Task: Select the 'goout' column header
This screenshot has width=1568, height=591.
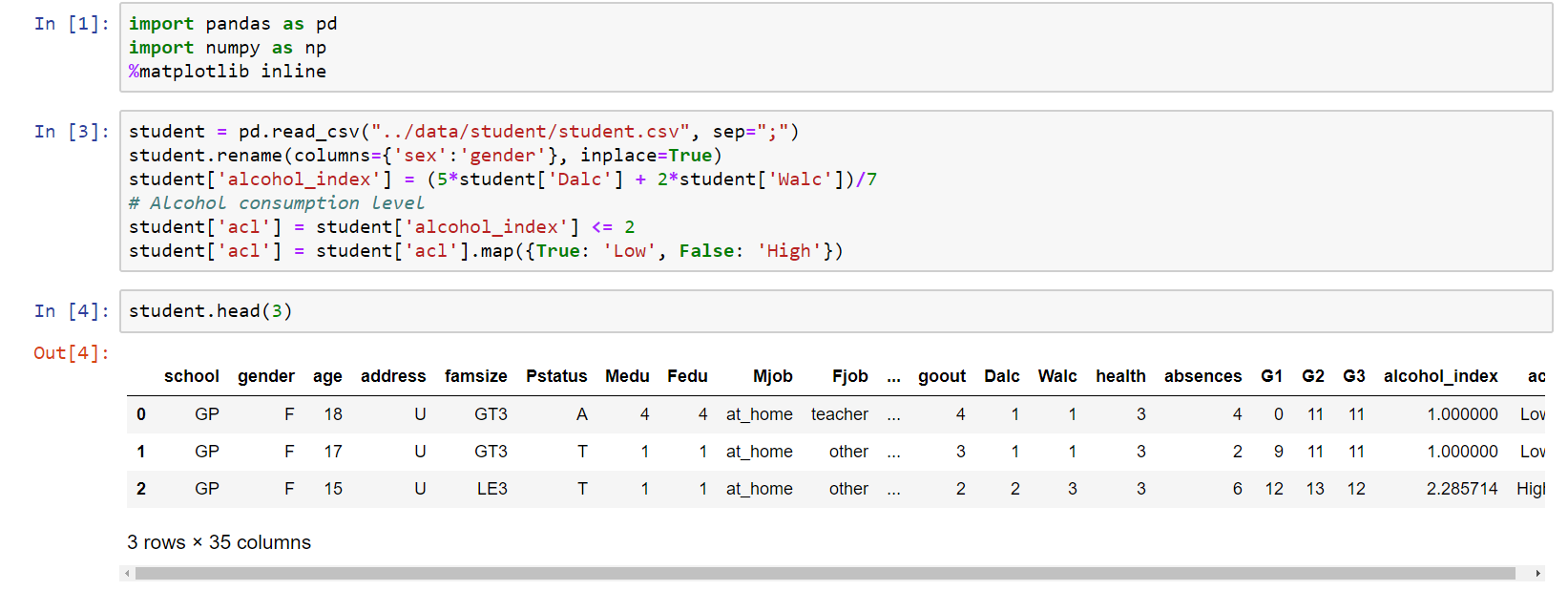Action: 942,376
